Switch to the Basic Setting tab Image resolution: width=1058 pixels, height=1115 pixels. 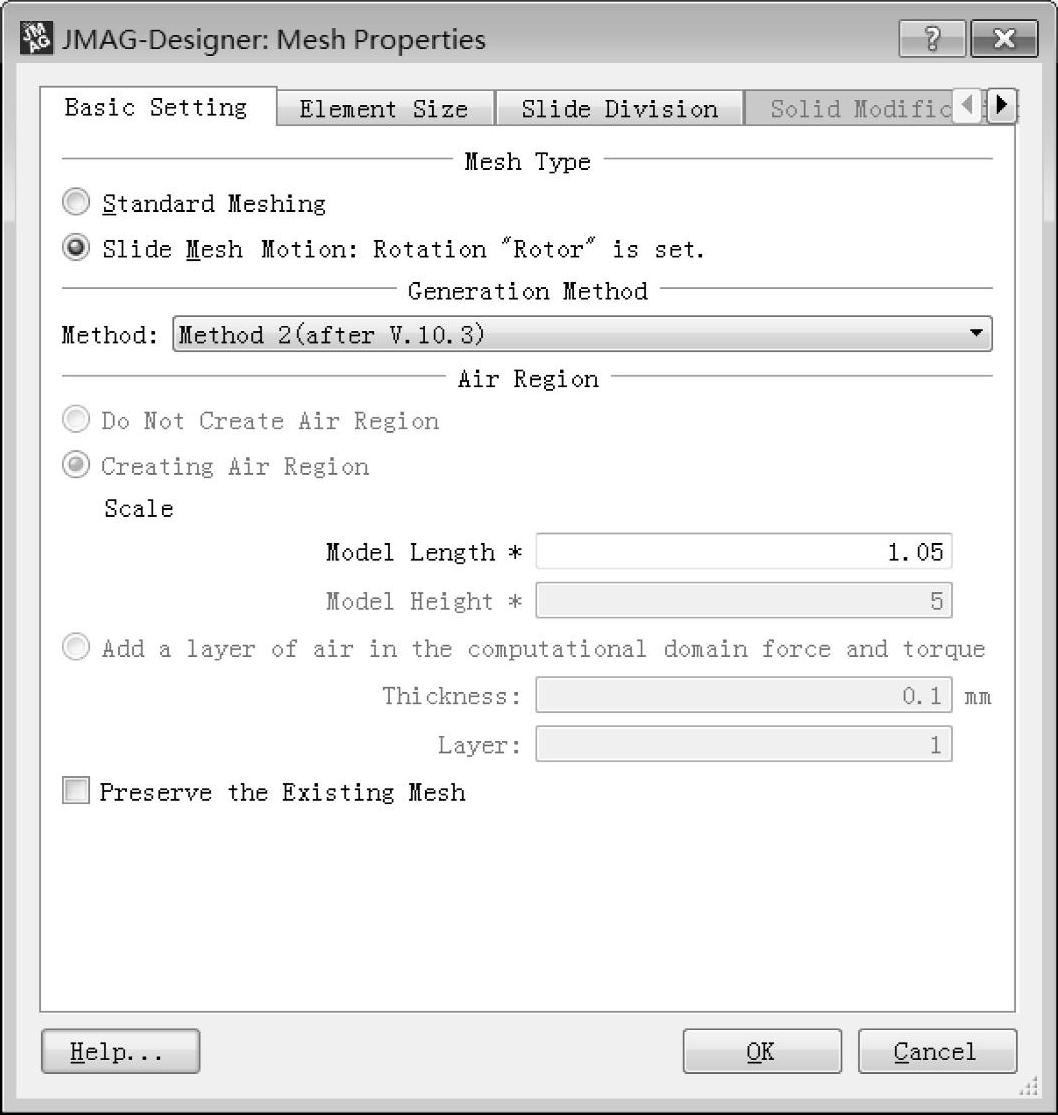[157, 107]
